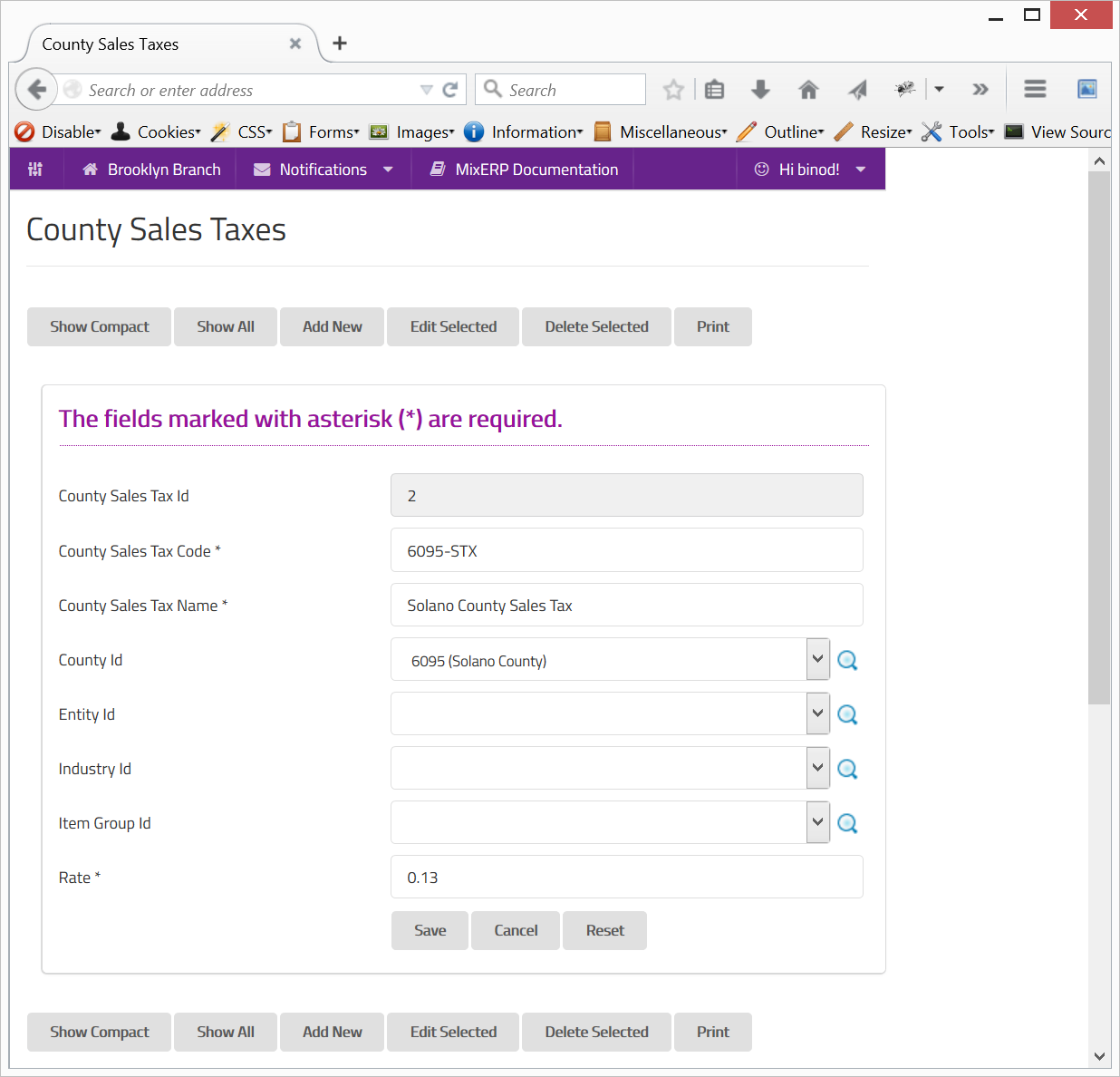Close the County Sales Taxes tab
Screen dimensions: 1120x1077
coord(295,44)
